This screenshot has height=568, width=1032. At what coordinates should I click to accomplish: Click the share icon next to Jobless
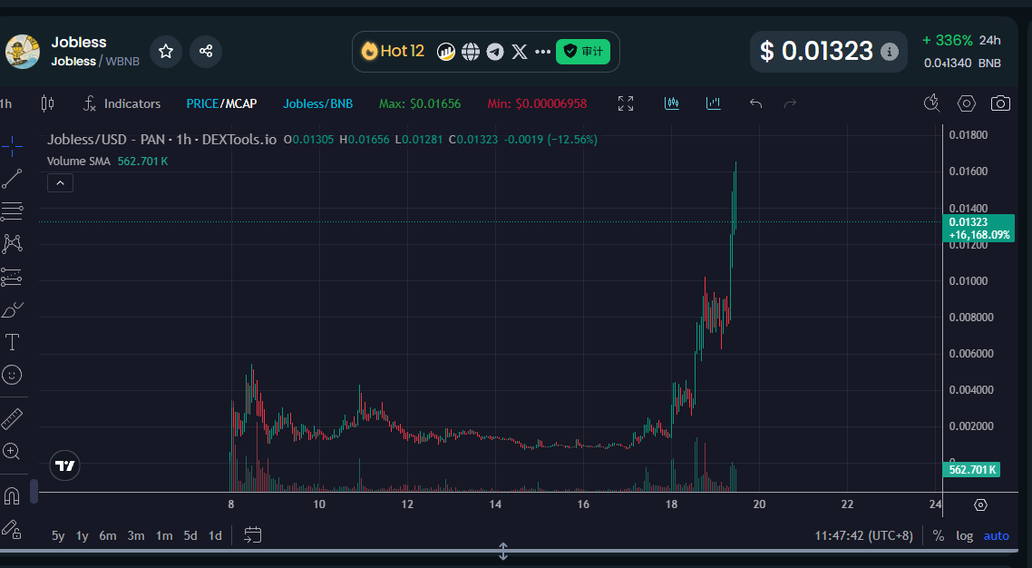click(x=205, y=51)
